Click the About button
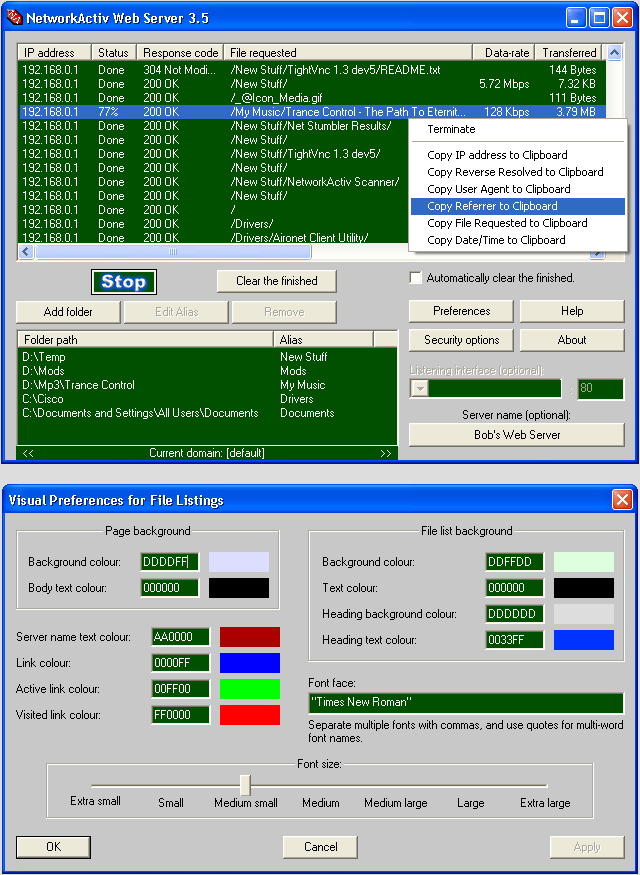This screenshot has width=640, height=875. pos(572,340)
